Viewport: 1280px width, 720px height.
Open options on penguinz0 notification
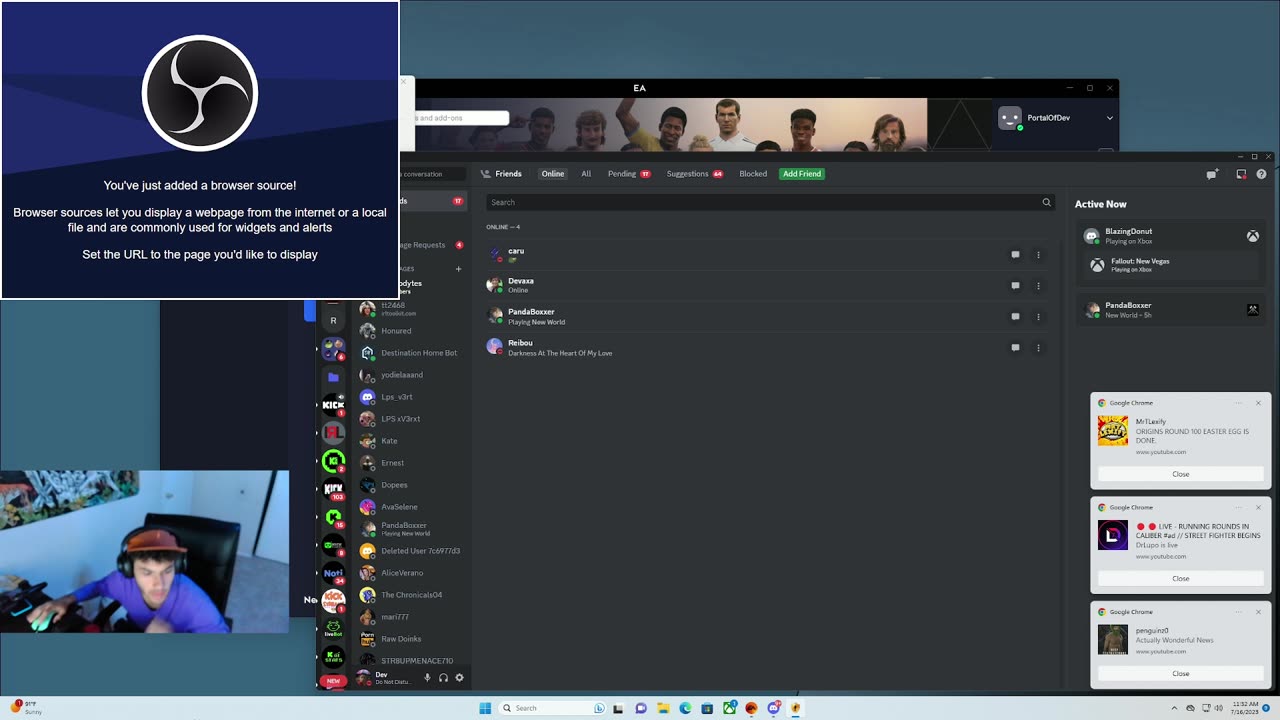(x=1239, y=612)
